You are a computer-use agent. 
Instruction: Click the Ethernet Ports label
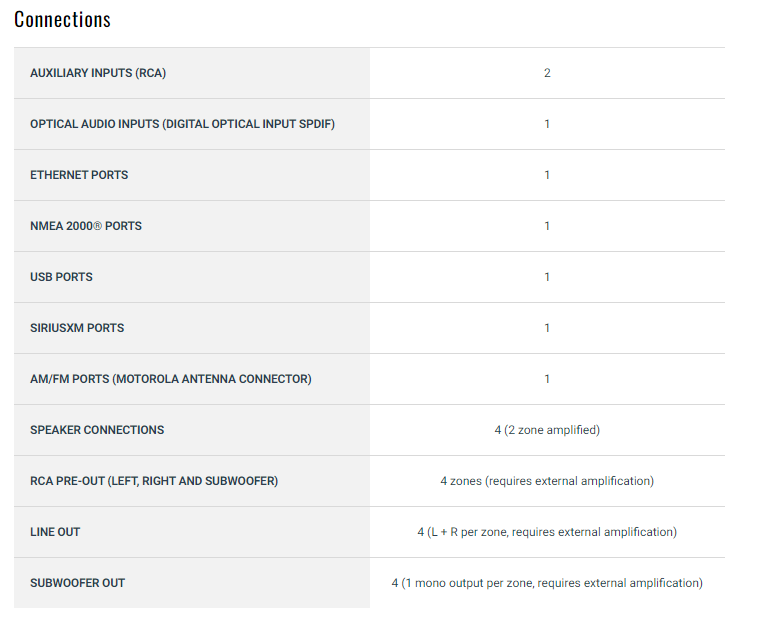[x=79, y=175]
